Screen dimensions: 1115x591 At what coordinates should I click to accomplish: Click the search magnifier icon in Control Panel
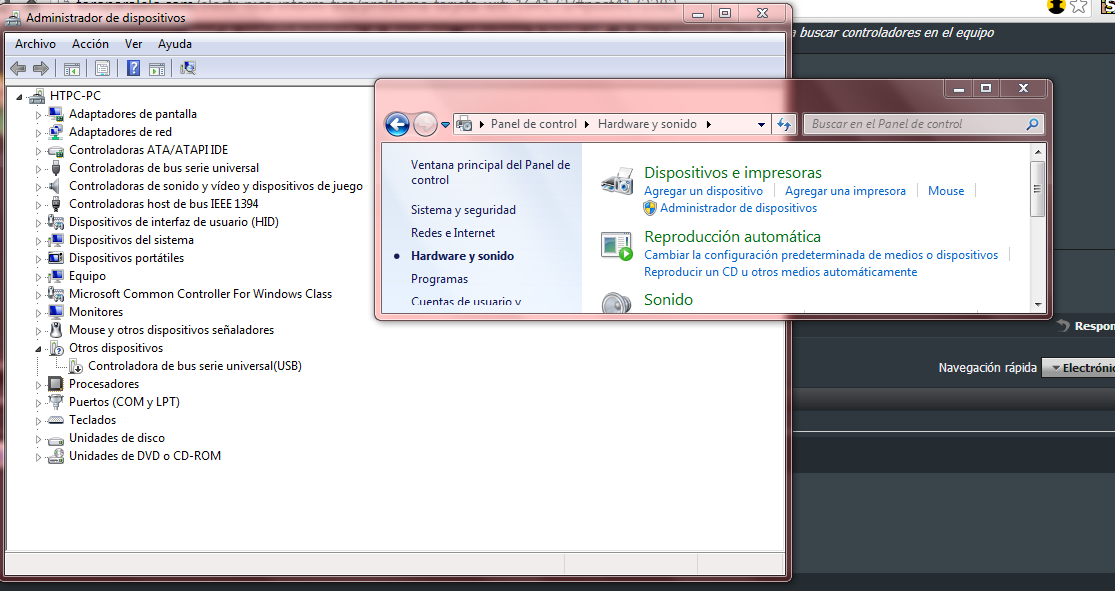point(1033,124)
